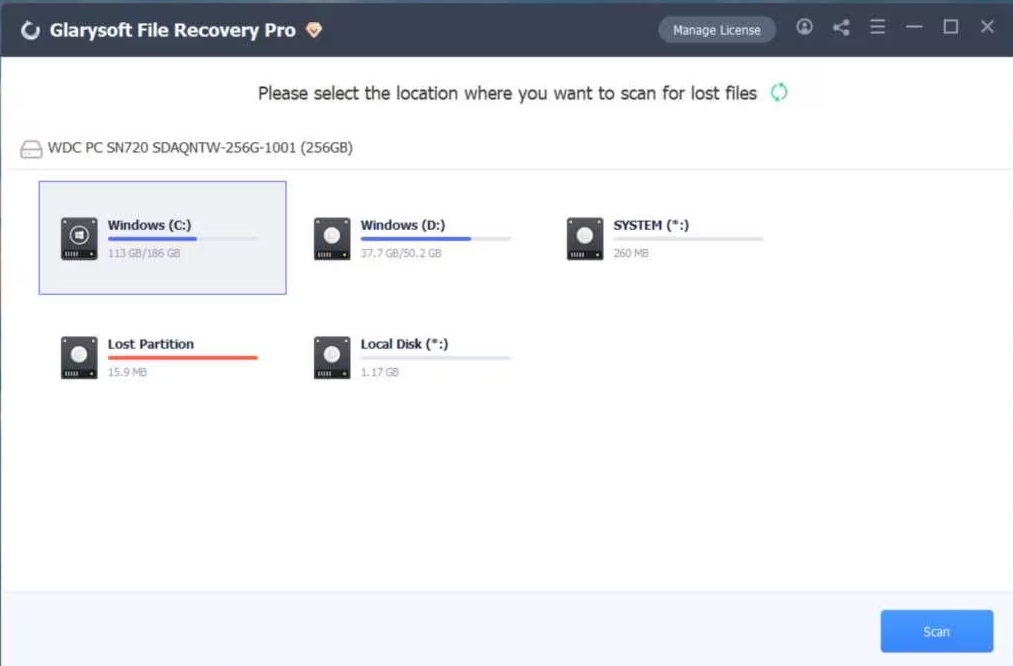
Task: Minimize the File Recovery Pro window
Action: (914, 27)
